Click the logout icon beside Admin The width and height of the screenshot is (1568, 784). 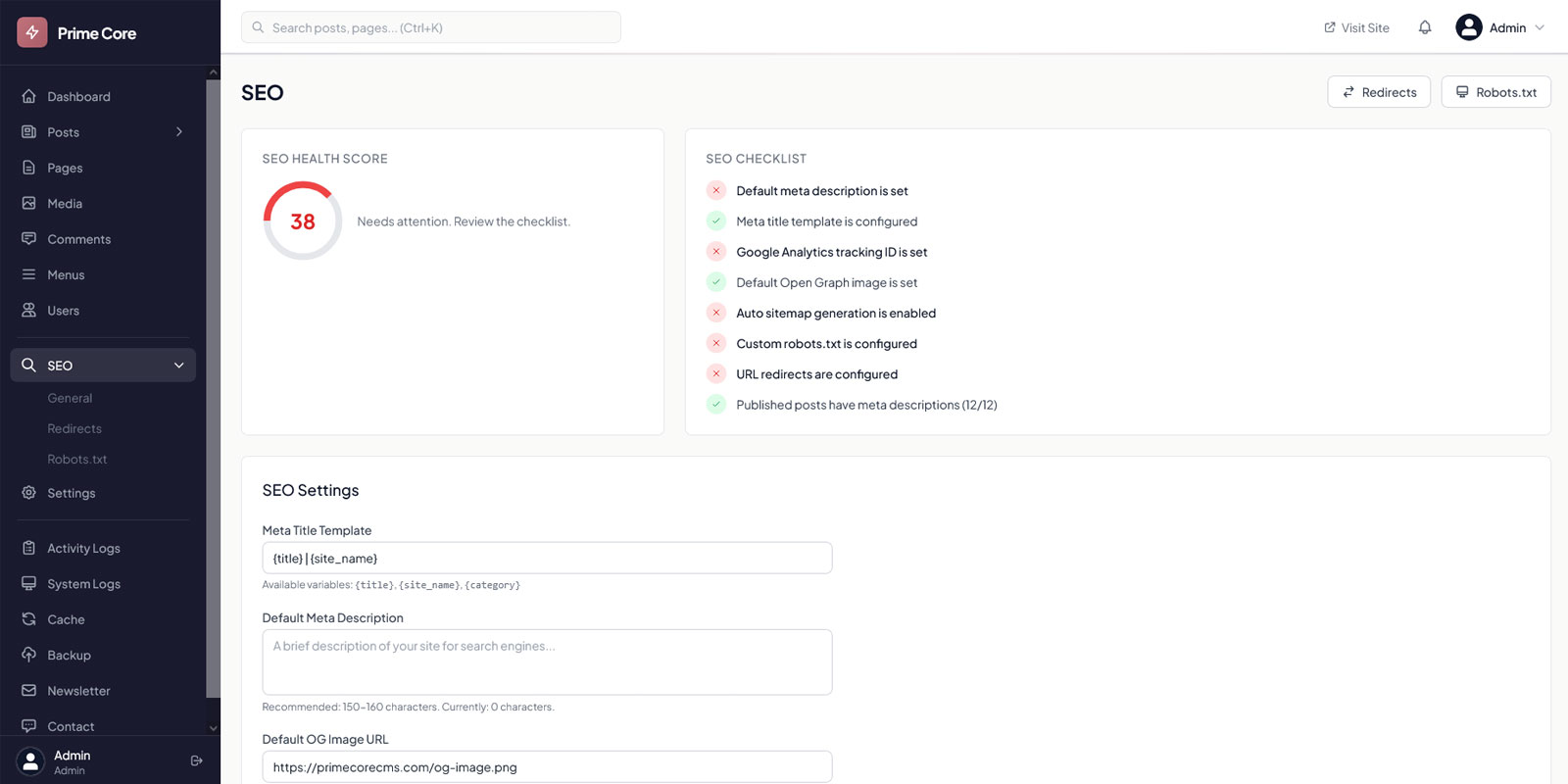pos(196,760)
